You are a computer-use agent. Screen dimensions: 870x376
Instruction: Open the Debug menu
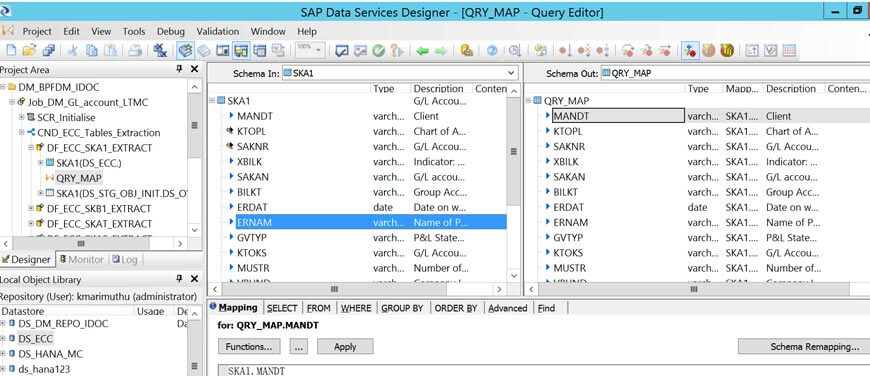(x=170, y=32)
